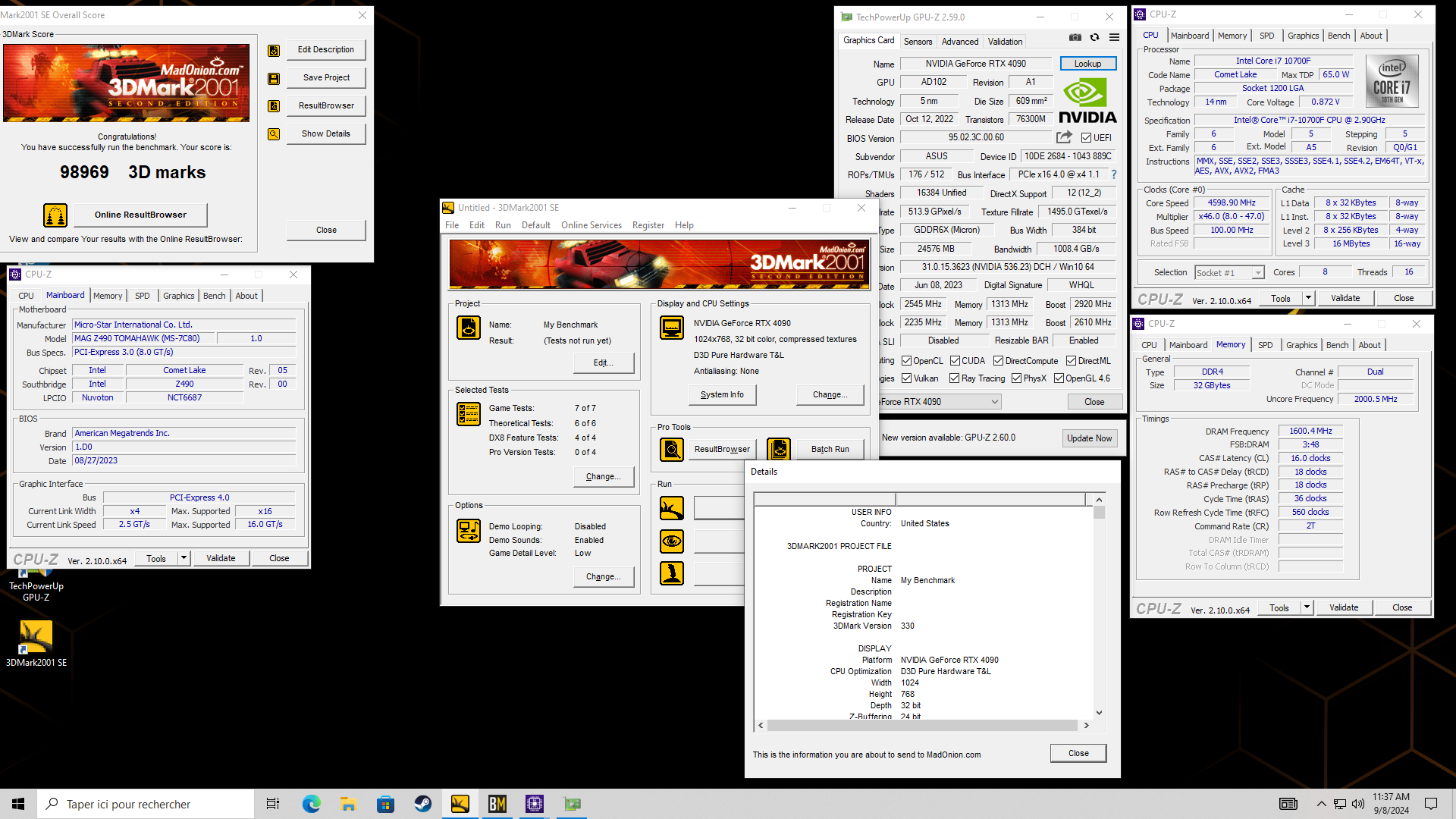The width and height of the screenshot is (1456, 819).
Task: Click the CPU-Z taskbar icon
Action: point(535,804)
